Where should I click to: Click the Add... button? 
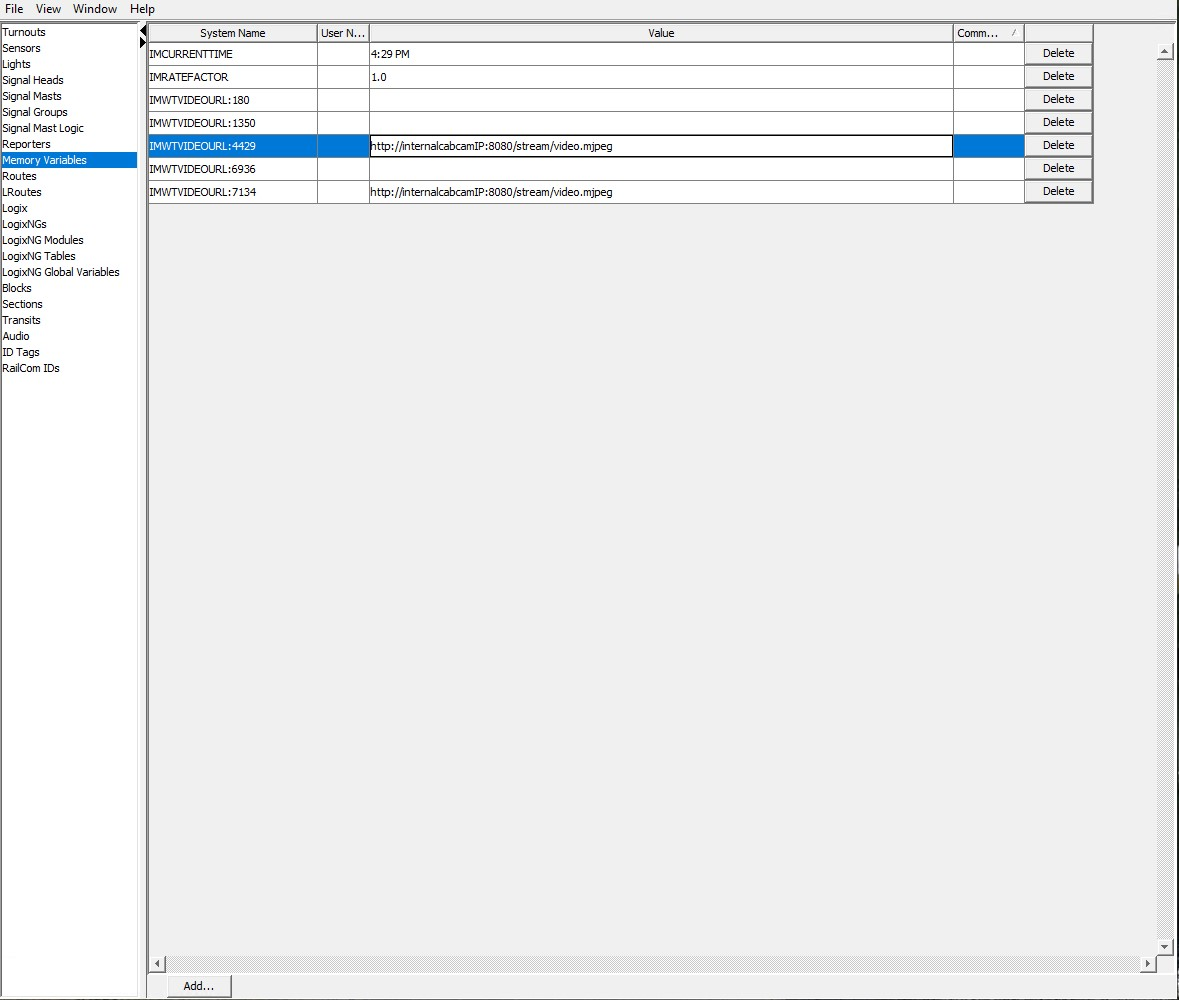pyautogui.click(x=198, y=985)
